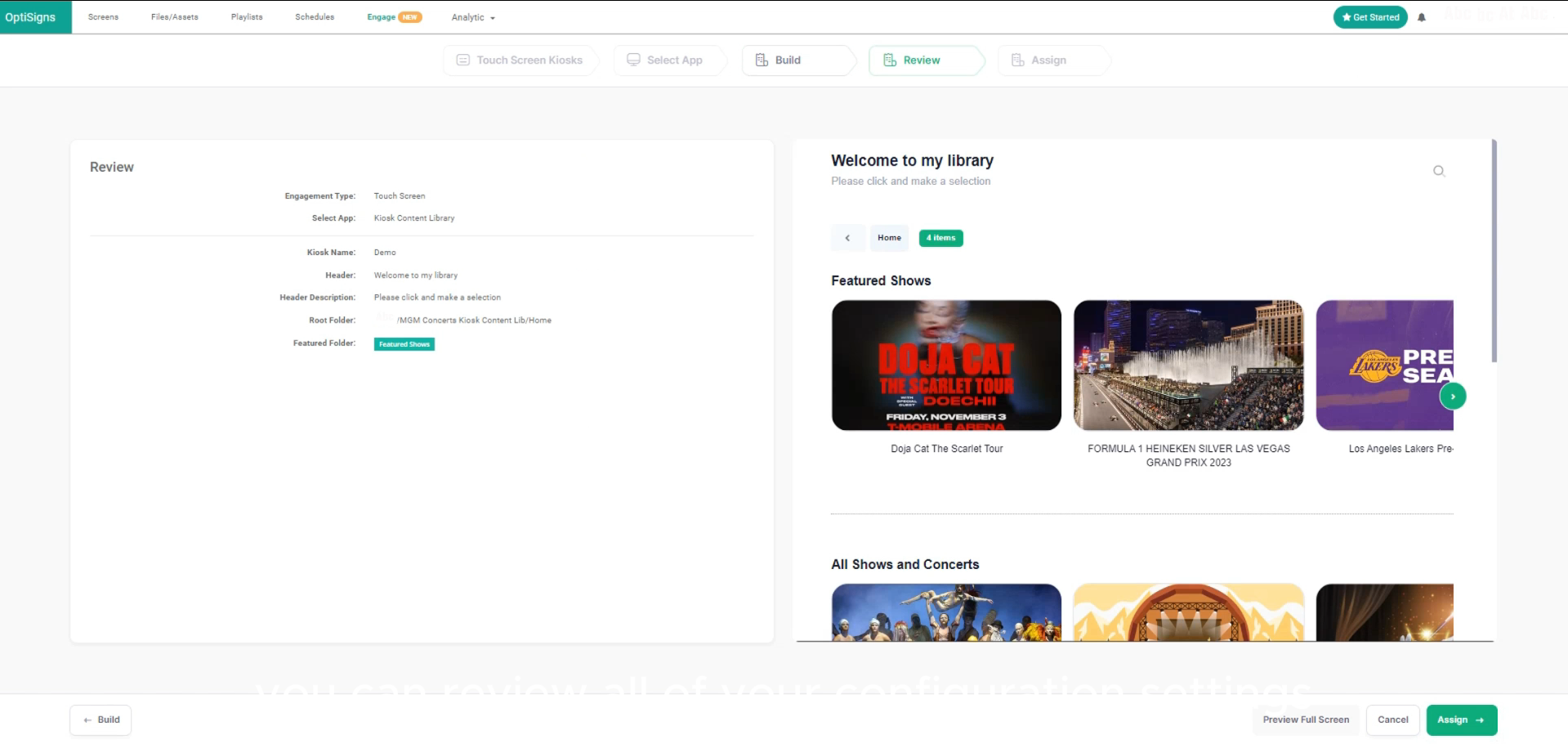1568x744 pixels.
Task: Advance Featured Shows carousel with green arrow
Action: [1453, 396]
